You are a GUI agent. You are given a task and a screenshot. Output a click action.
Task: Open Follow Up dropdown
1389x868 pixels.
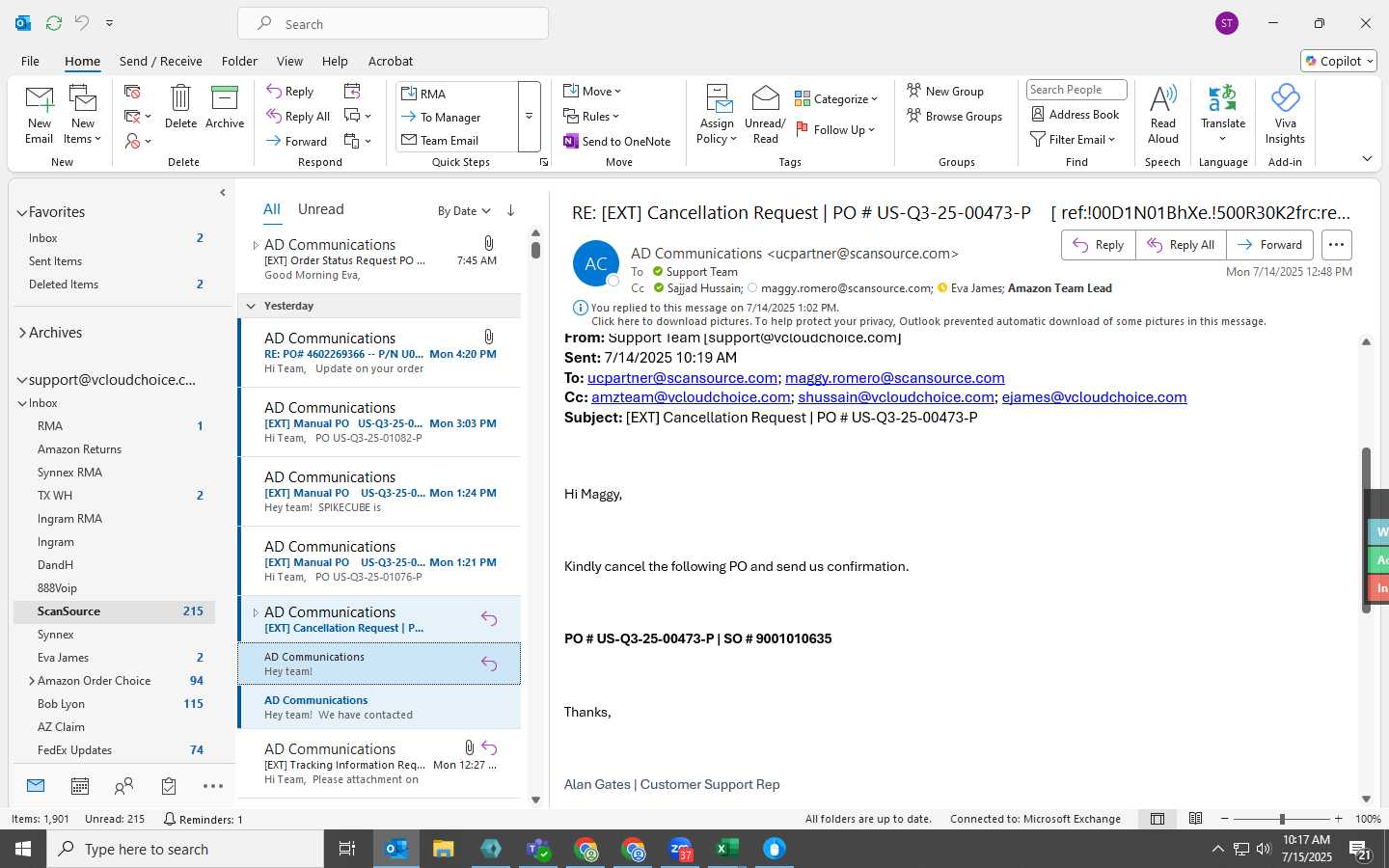tap(835, 129)
